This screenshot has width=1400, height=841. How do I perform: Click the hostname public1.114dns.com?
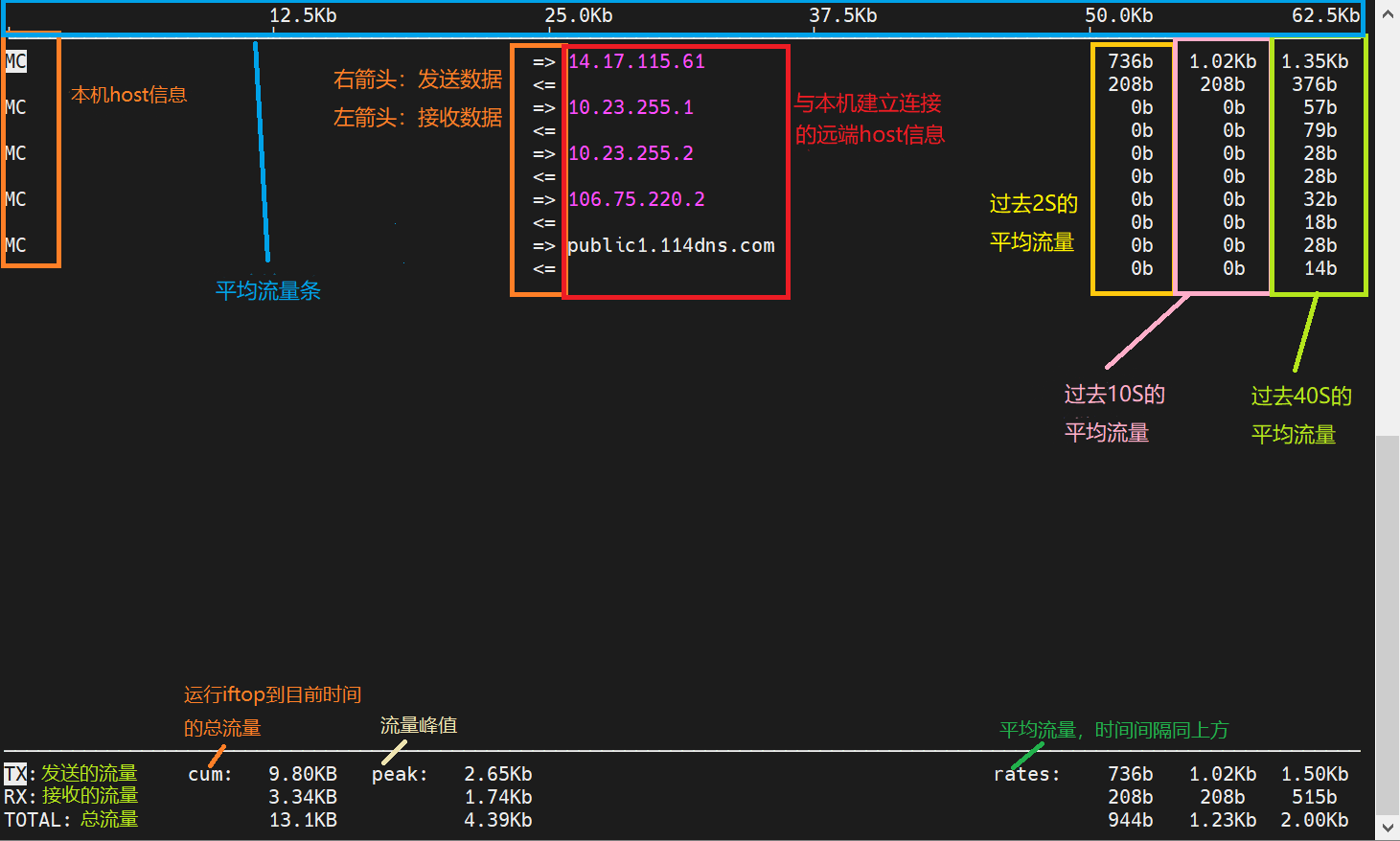pyautogui.click(x=671, y=244)
